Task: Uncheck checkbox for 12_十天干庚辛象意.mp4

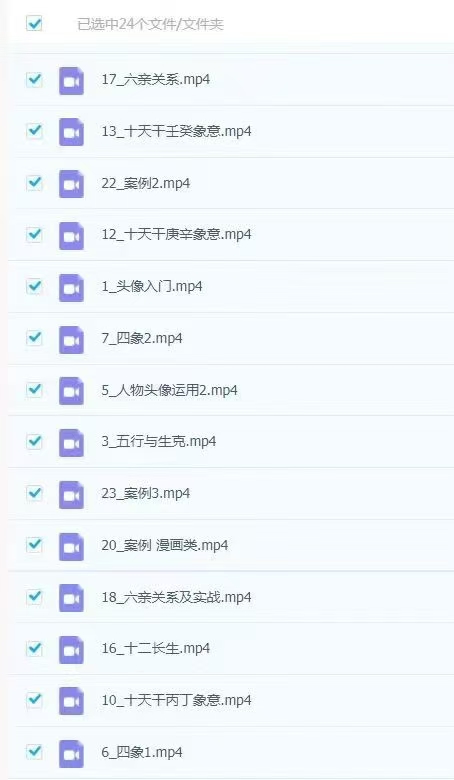Action: [x=34, y=234]
